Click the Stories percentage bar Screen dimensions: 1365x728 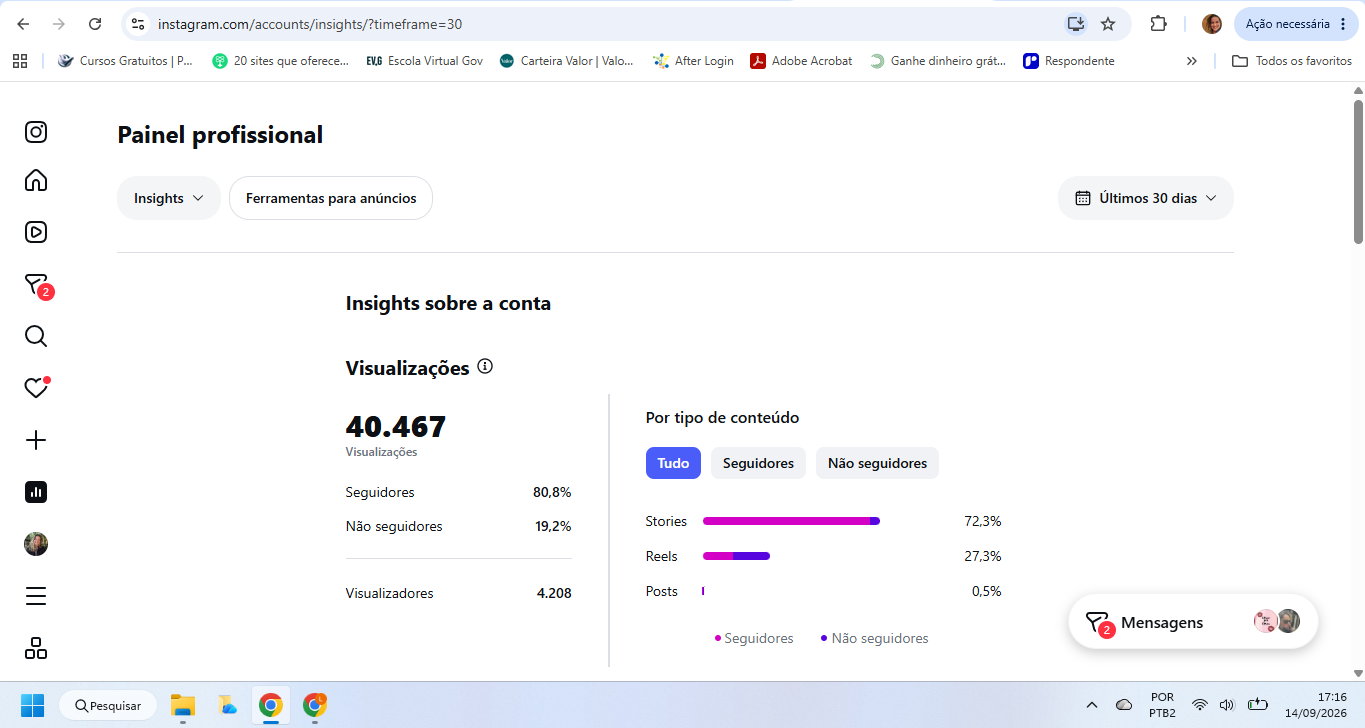(791, 521)
